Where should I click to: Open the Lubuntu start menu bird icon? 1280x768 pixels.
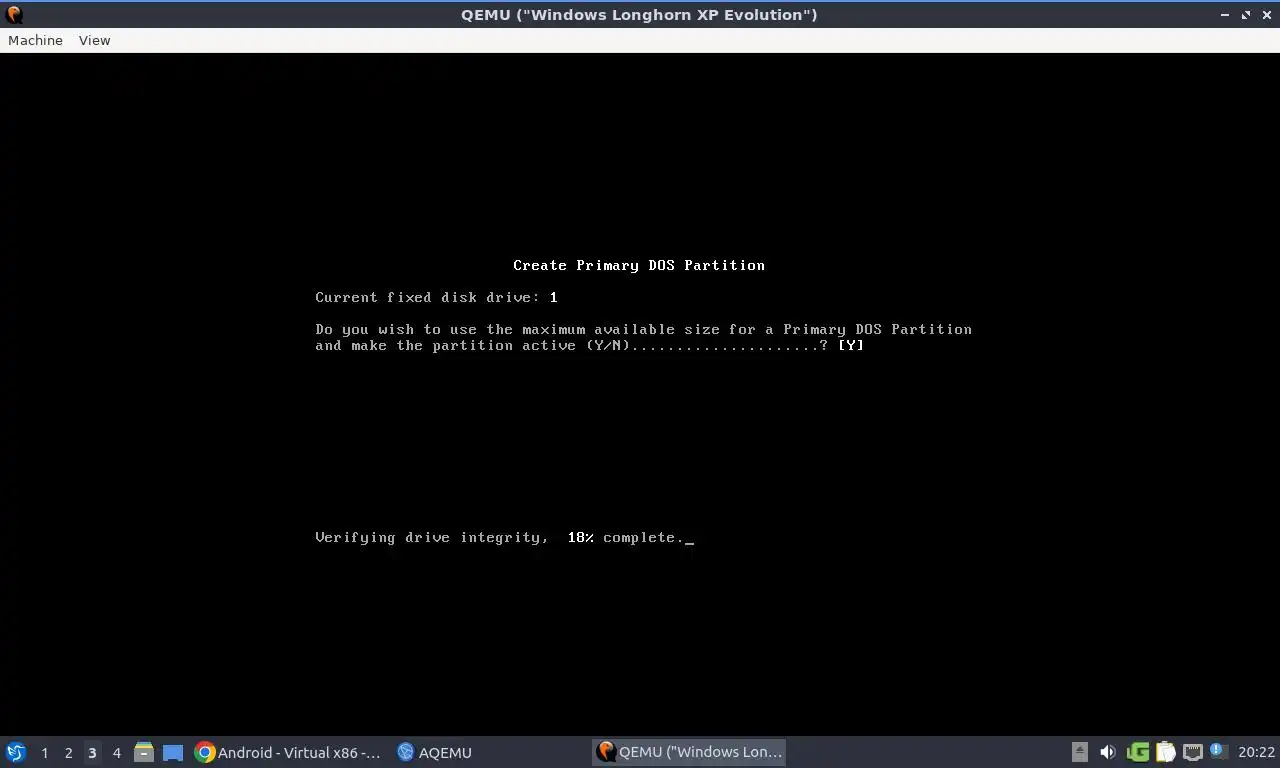16,752
